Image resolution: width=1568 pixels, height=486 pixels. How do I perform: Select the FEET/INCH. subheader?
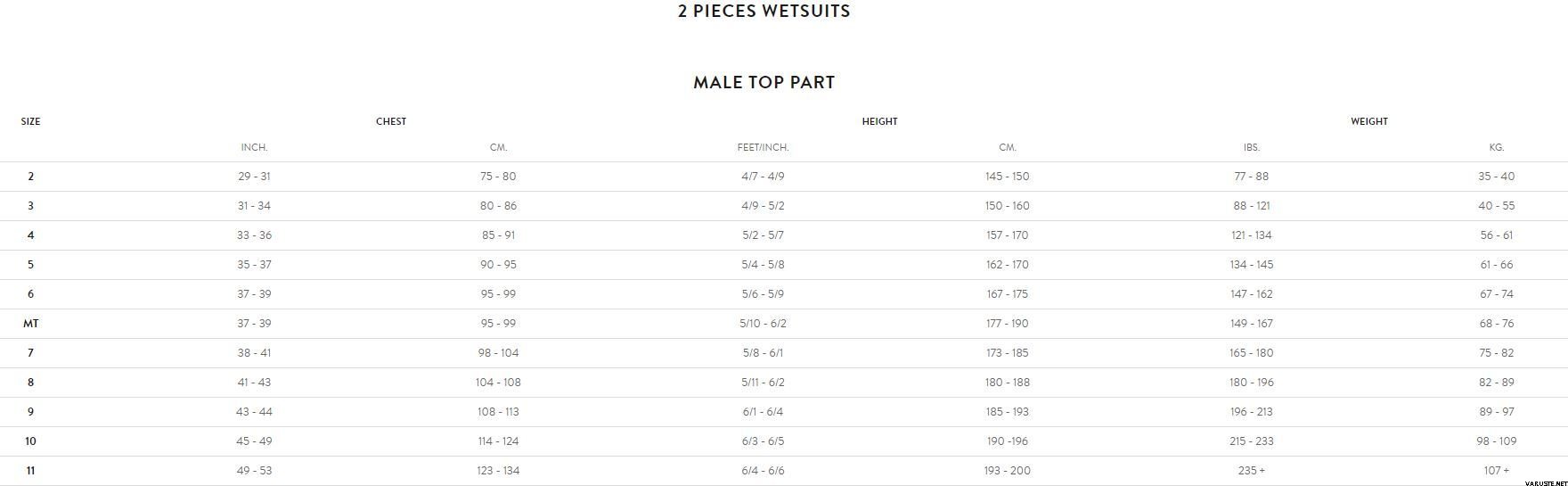tap(763, 147)
